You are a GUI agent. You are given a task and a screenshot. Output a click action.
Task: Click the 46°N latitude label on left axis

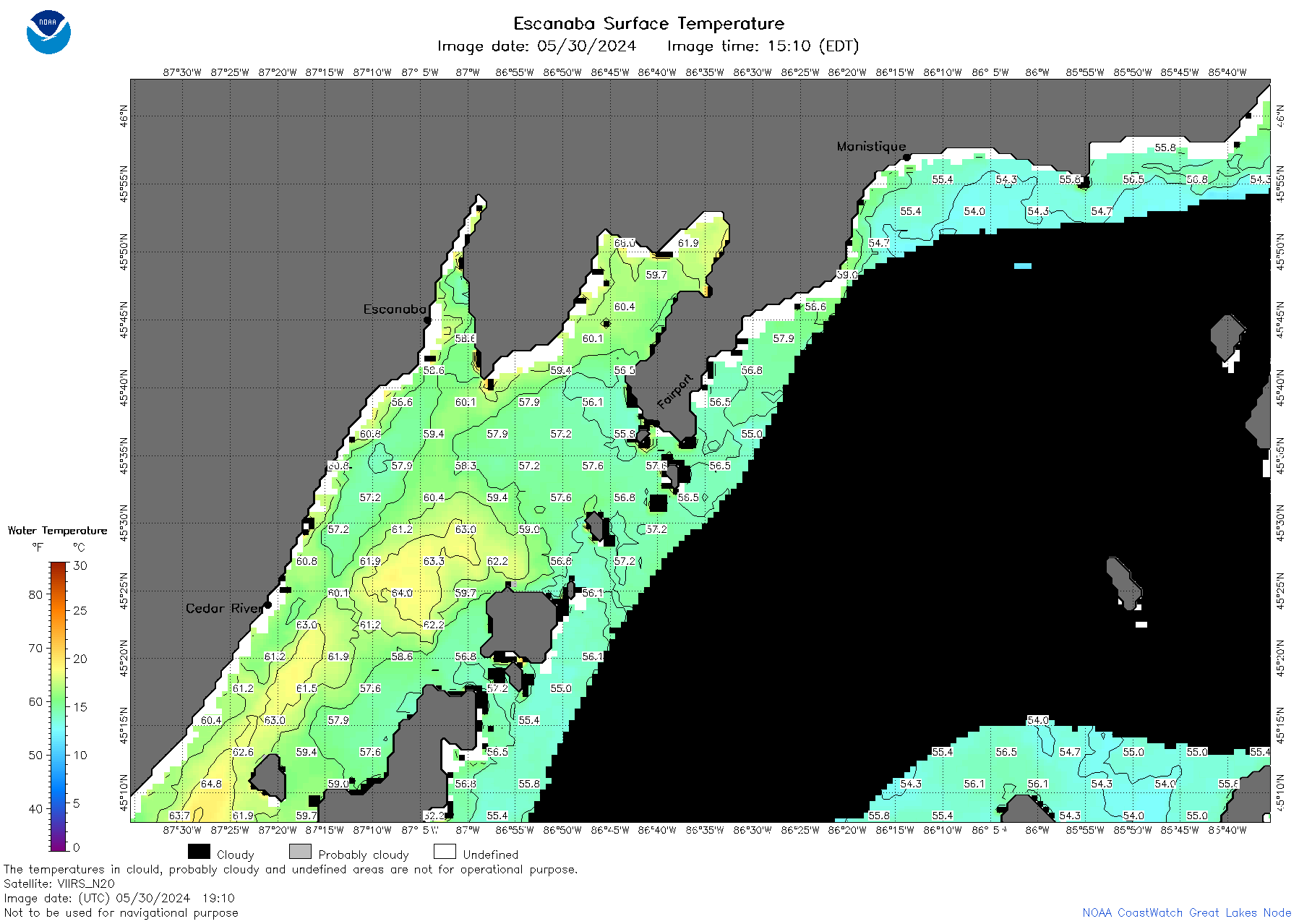[x=124, y=116]
